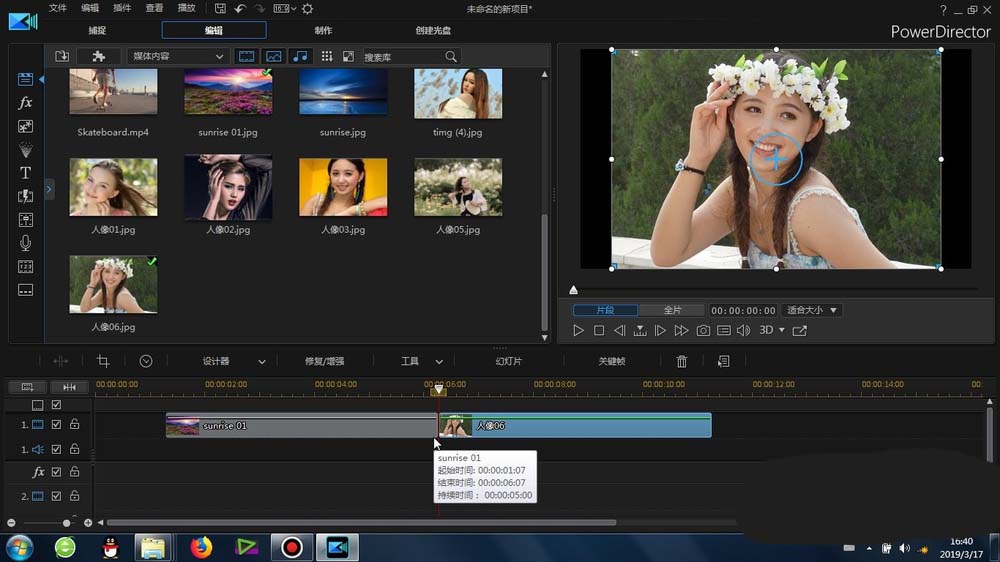
Task: Click the crop tool icon above timeline
Action: [x=102, y=361]
